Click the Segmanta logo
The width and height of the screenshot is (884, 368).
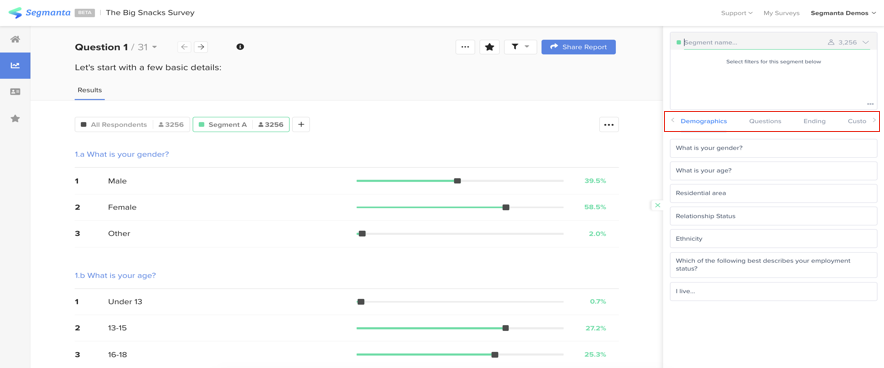pyautogui.click(x=39, y=12)
